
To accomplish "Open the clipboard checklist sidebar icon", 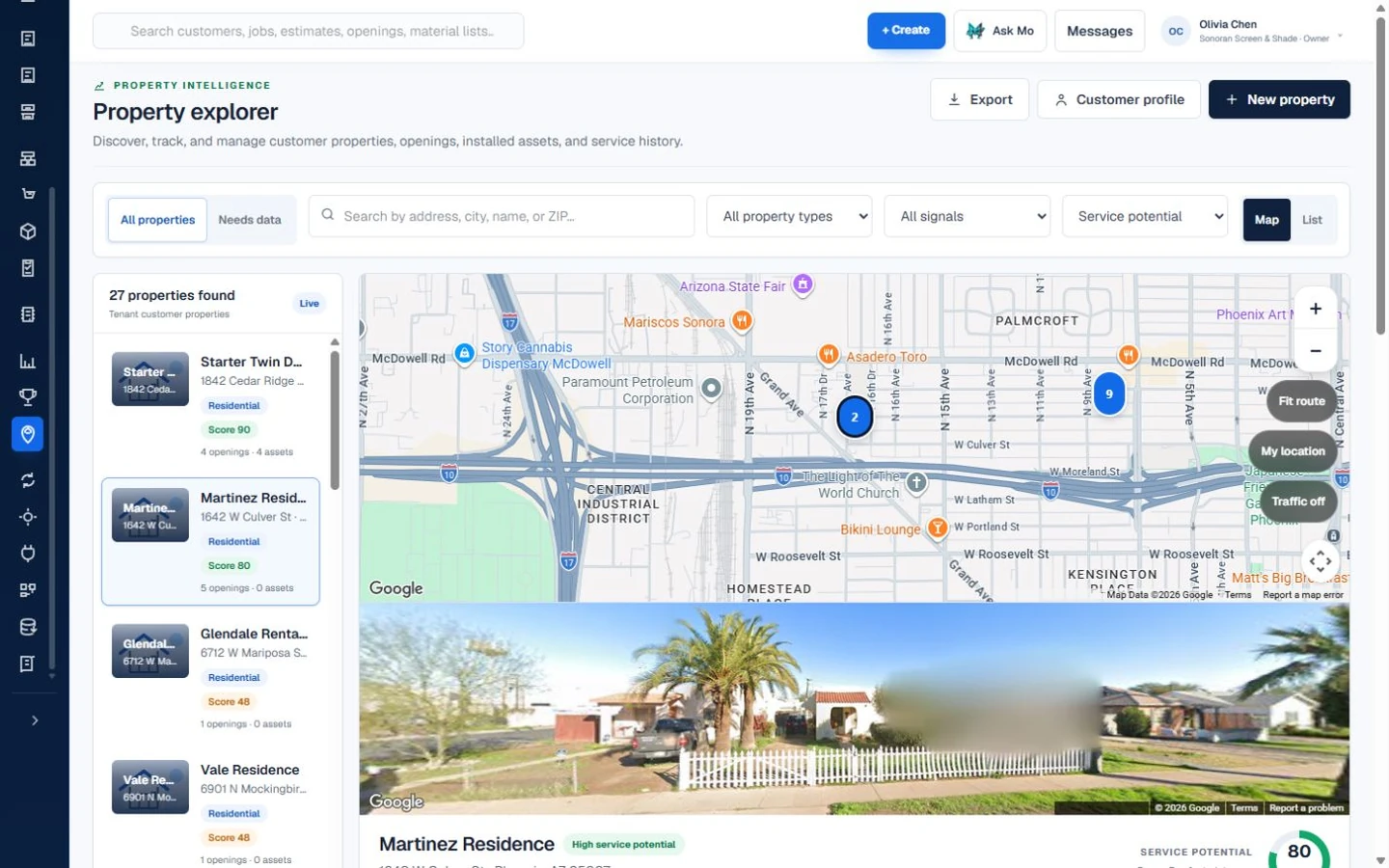I will click(x=28, y=268).
